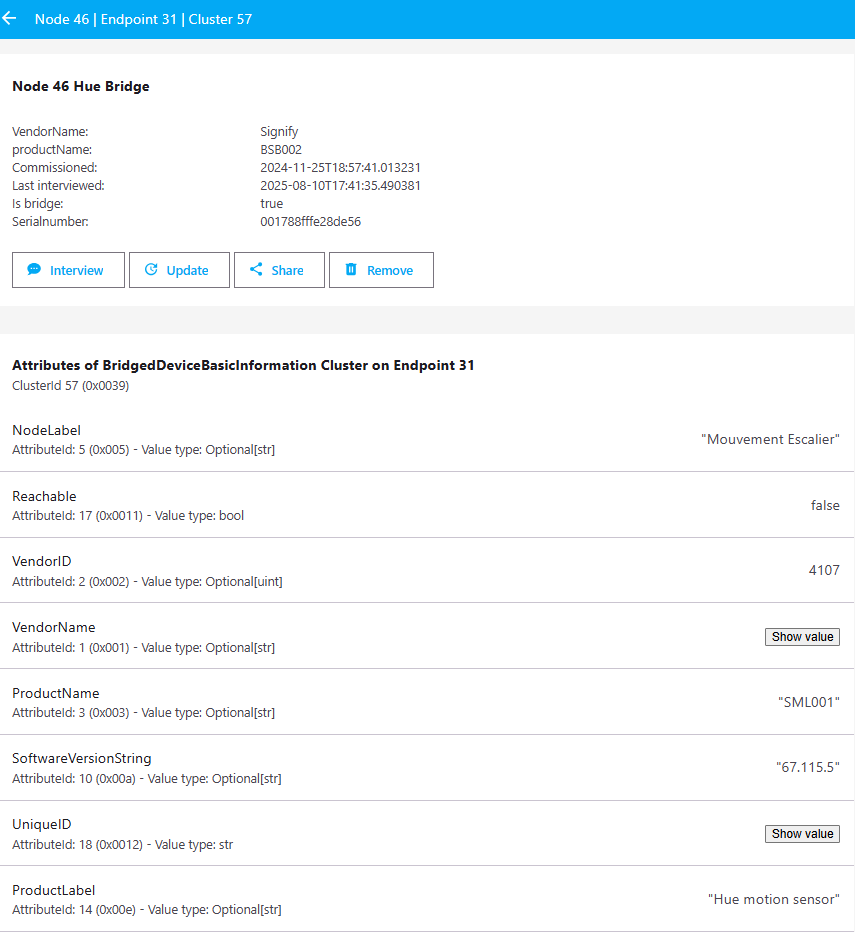Viewport: 855px width, 932px height.
Task: Select the NodeLabel attribute row title
Action: click(46, 430)
